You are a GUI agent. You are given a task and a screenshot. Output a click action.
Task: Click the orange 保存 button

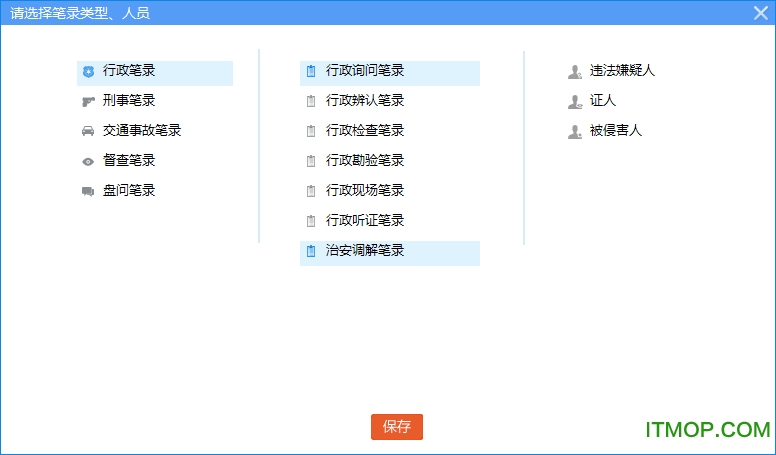(397, 427)
